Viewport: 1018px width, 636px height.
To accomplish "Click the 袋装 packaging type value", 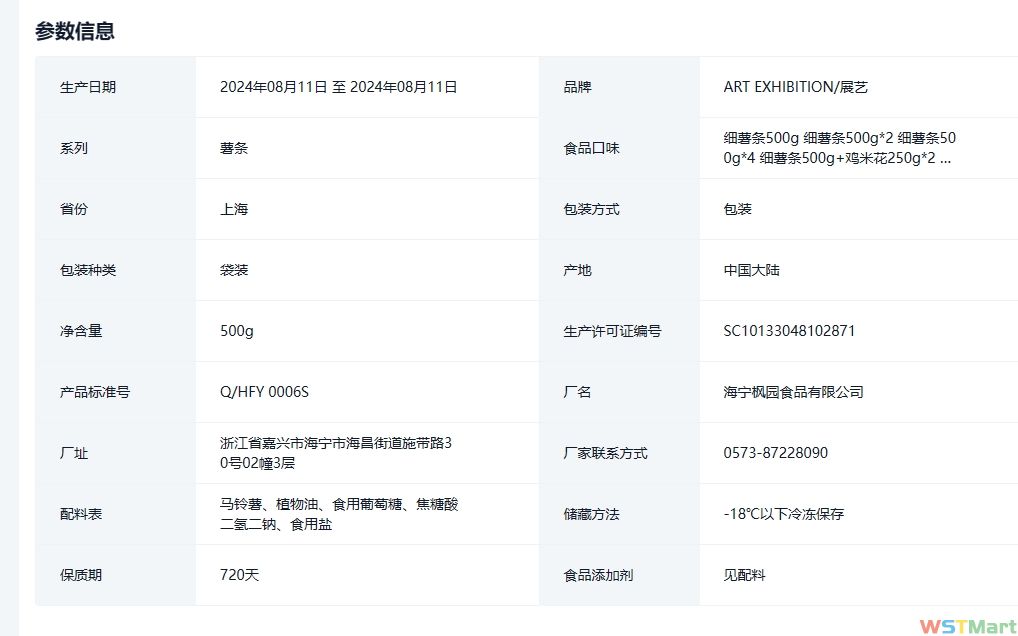I will 234,270.
